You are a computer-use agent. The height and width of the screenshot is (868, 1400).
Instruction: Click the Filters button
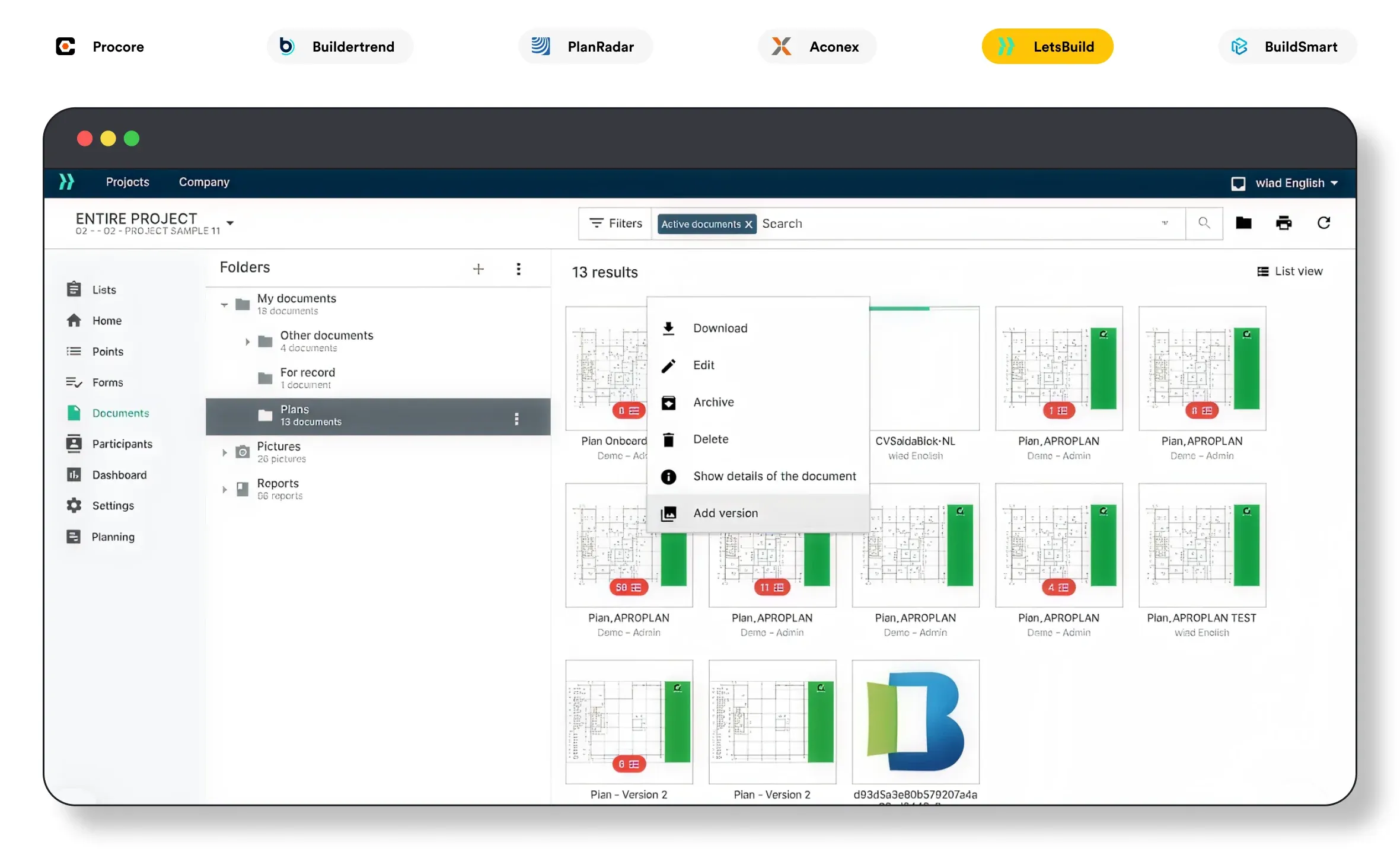pos(616,224)
